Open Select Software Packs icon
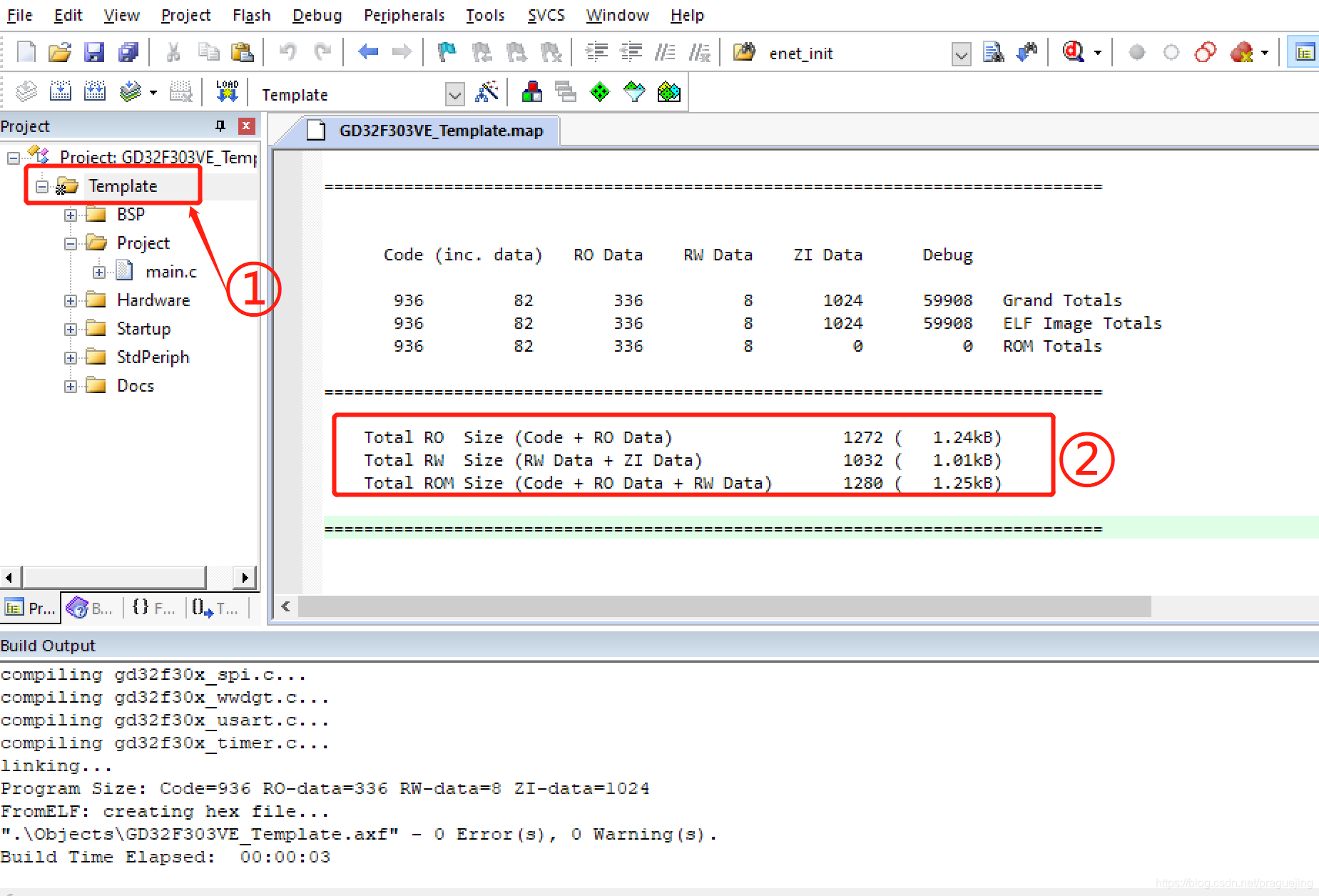The width and height of the screenshot is (1319, 896). (634, 92)
